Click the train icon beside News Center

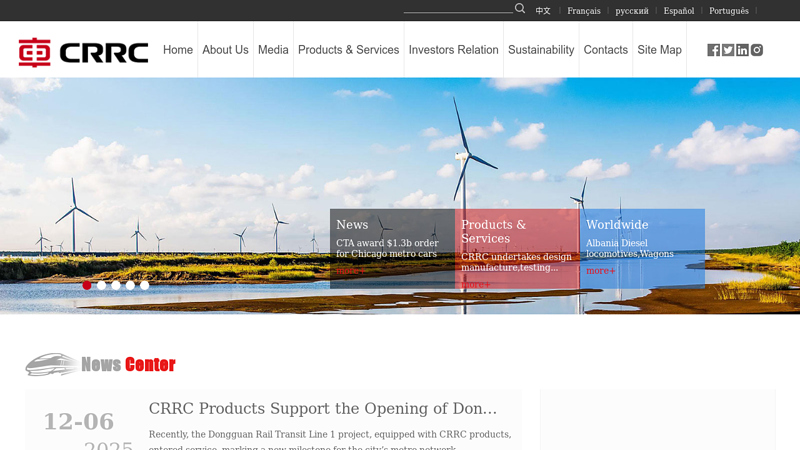[x=52, y=365]
